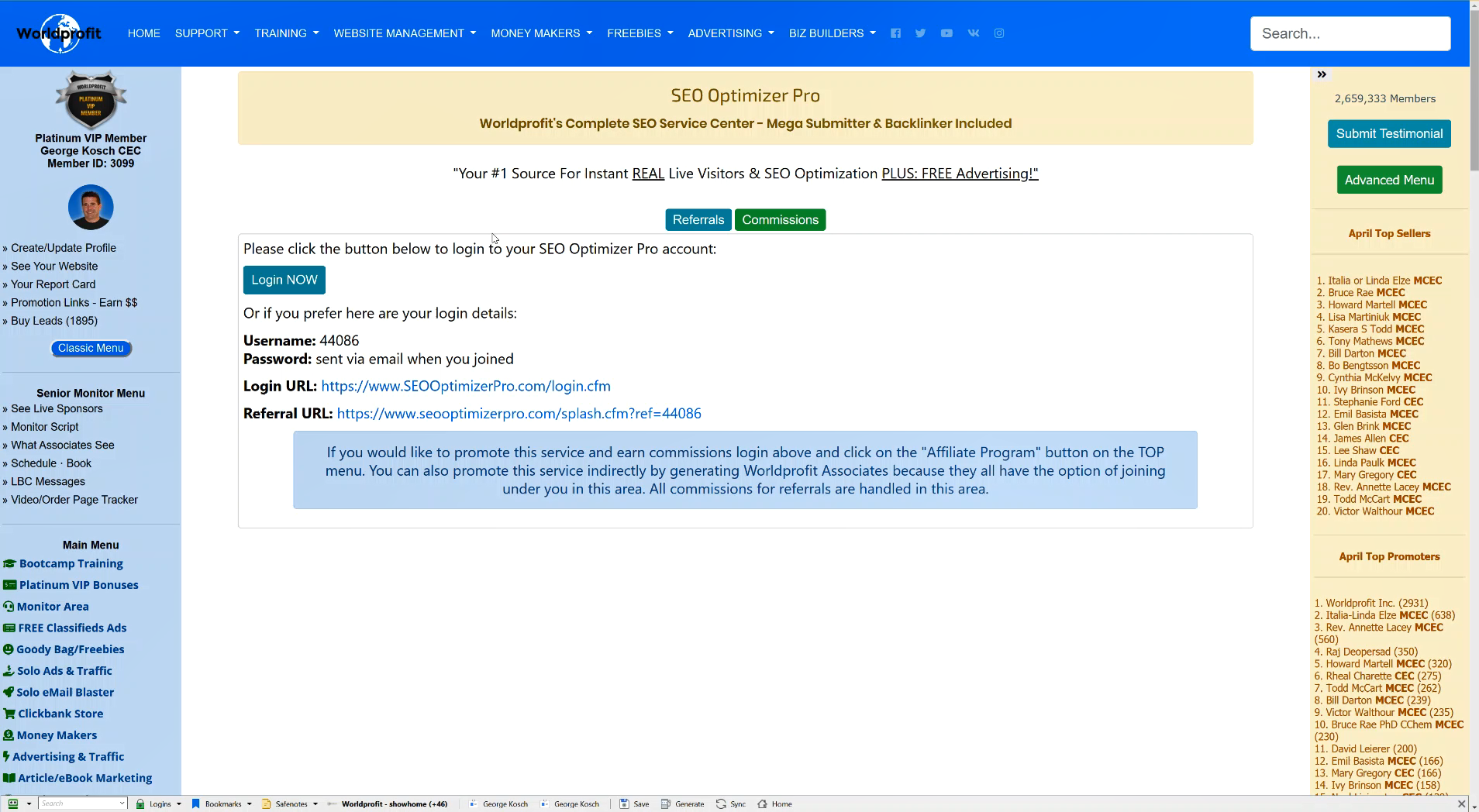Open the Facebook social icon
Image resolution: width=1479 pixels, height=812 pixels.
(x=895, y=33)
